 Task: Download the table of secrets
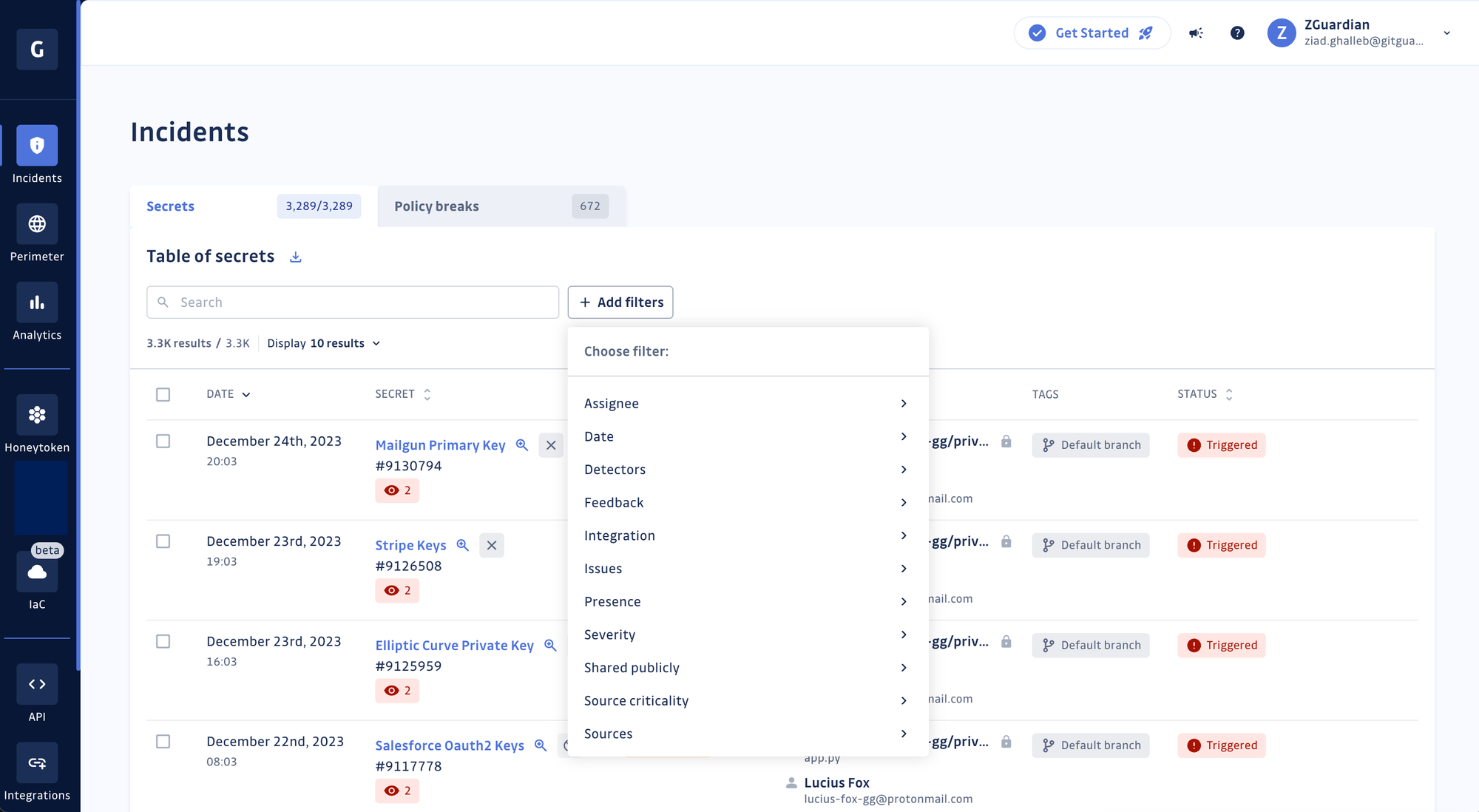tap(295, 256)
